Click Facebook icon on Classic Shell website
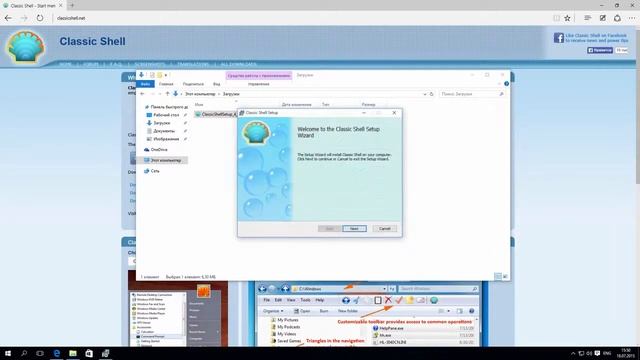Image resolution: width=640 pixels, height=360 pixels. [x=559, y=38]
